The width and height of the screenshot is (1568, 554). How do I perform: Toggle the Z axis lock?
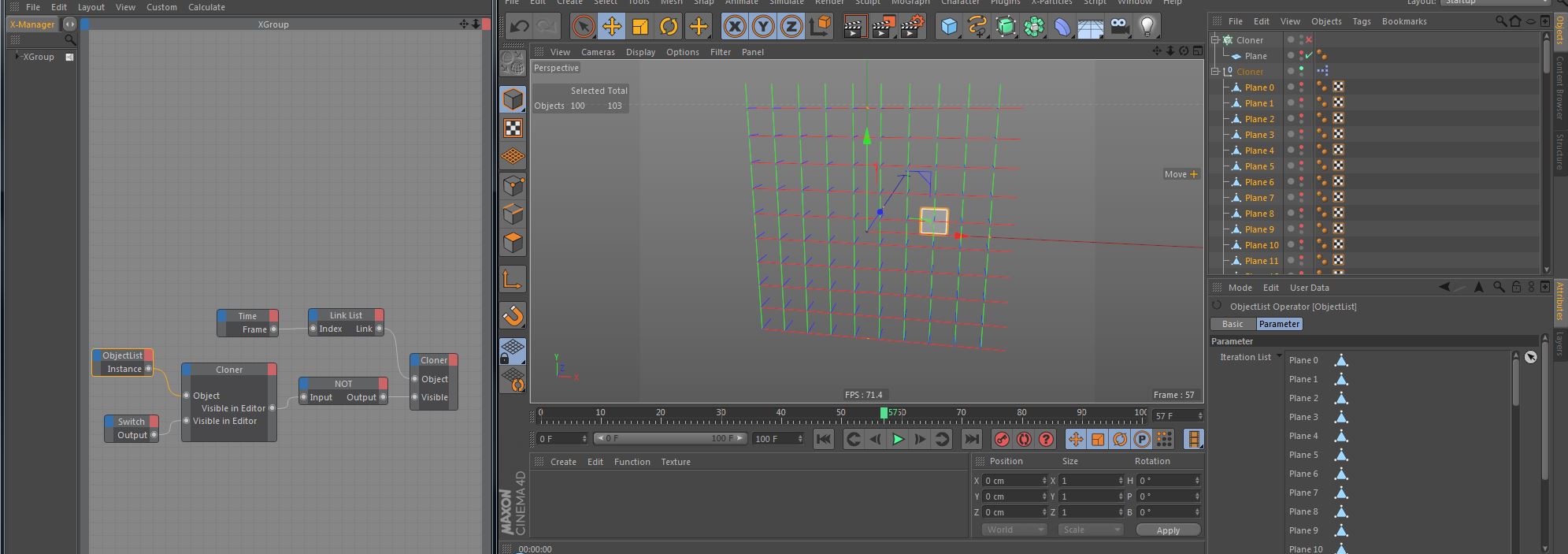(791, 27)
